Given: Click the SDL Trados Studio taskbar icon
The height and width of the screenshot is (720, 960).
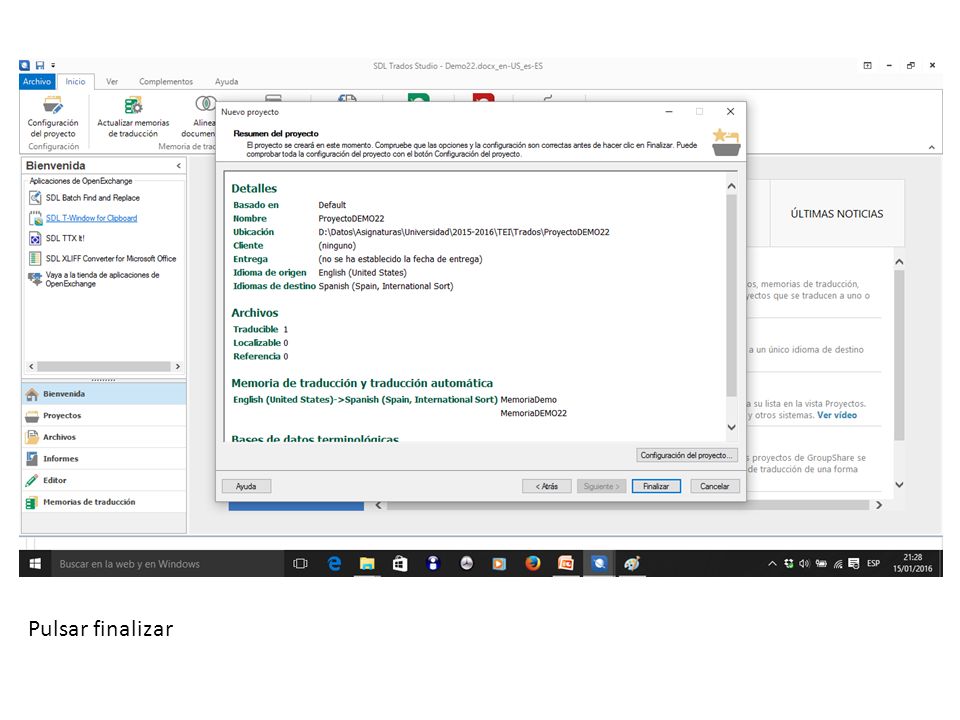Looking at the screenshot, I should (x=599, y=564).
